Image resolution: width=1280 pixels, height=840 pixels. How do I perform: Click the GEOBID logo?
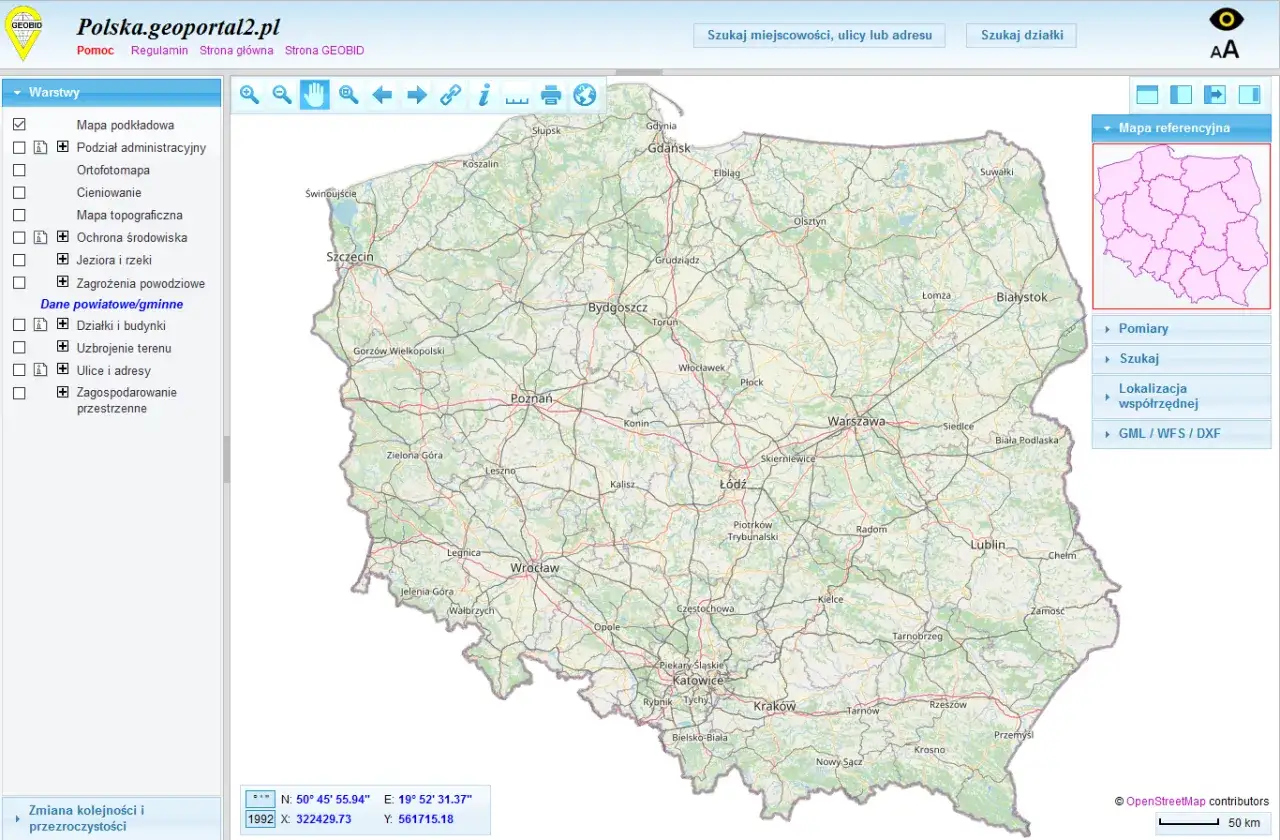[x=24, y=33]
